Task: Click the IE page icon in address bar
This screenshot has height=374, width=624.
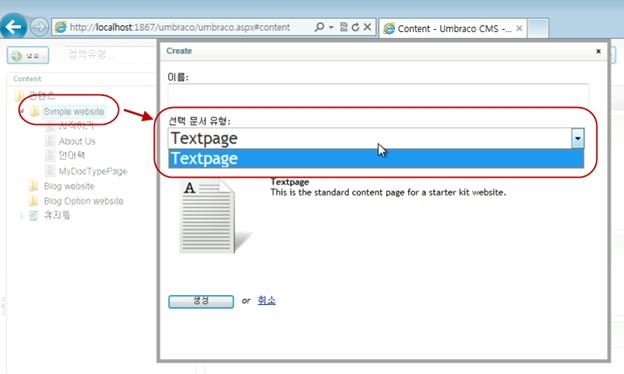Action: click(61, 27)
